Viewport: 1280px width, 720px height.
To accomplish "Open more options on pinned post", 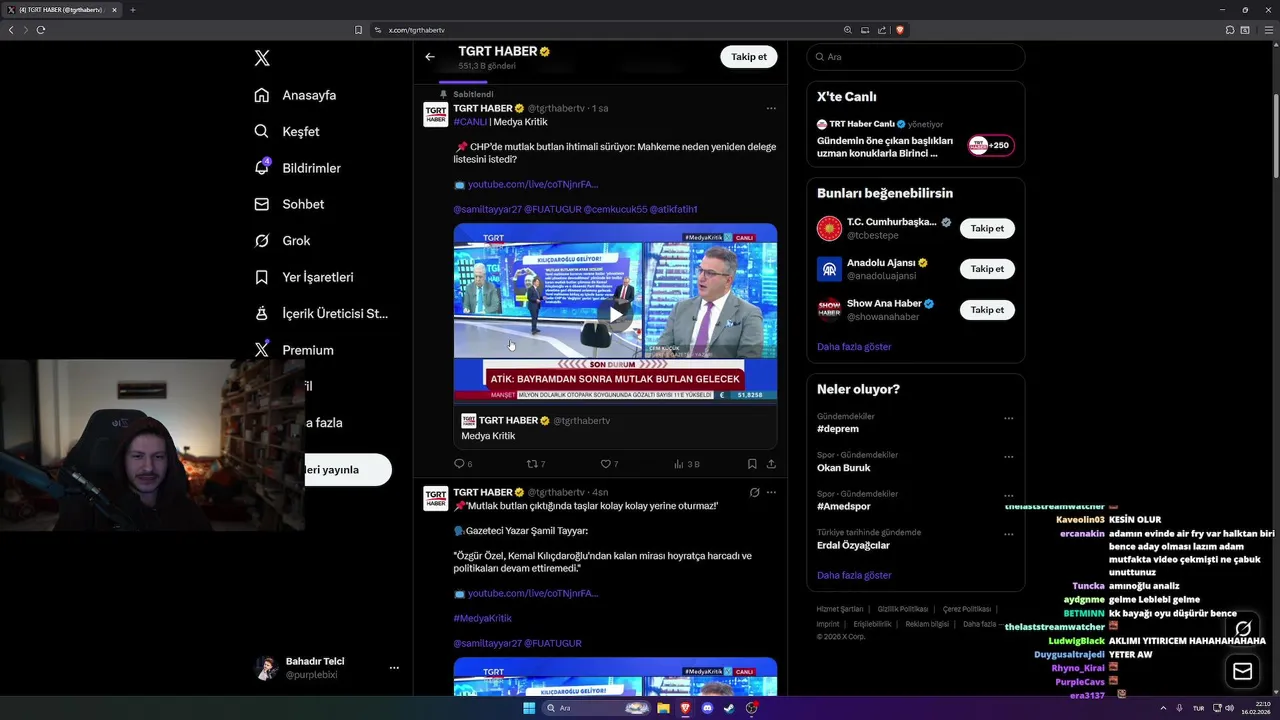I will (x=771, y=108).
